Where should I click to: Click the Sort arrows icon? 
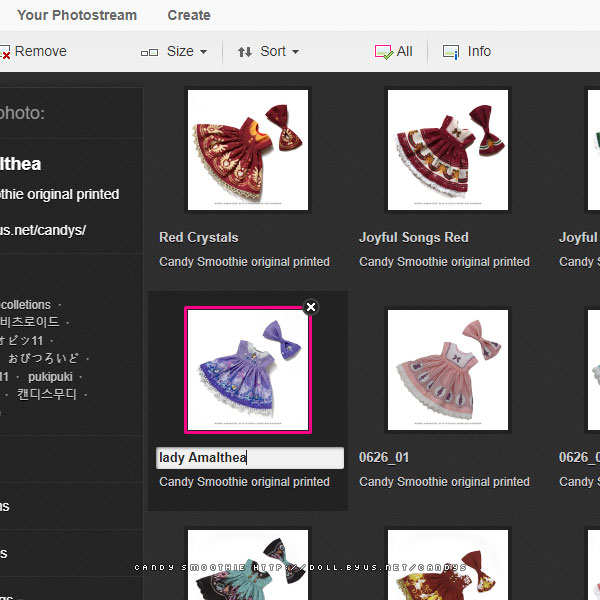(245, 52)
